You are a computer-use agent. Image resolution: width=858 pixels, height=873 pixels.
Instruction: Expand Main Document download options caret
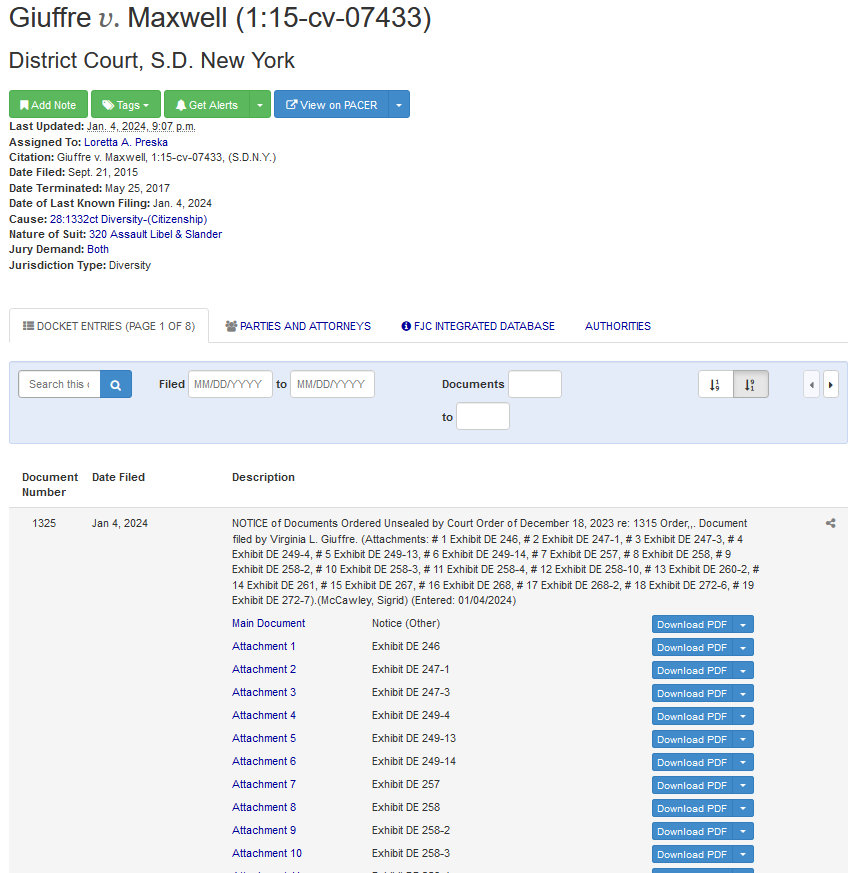coord(743,624)
